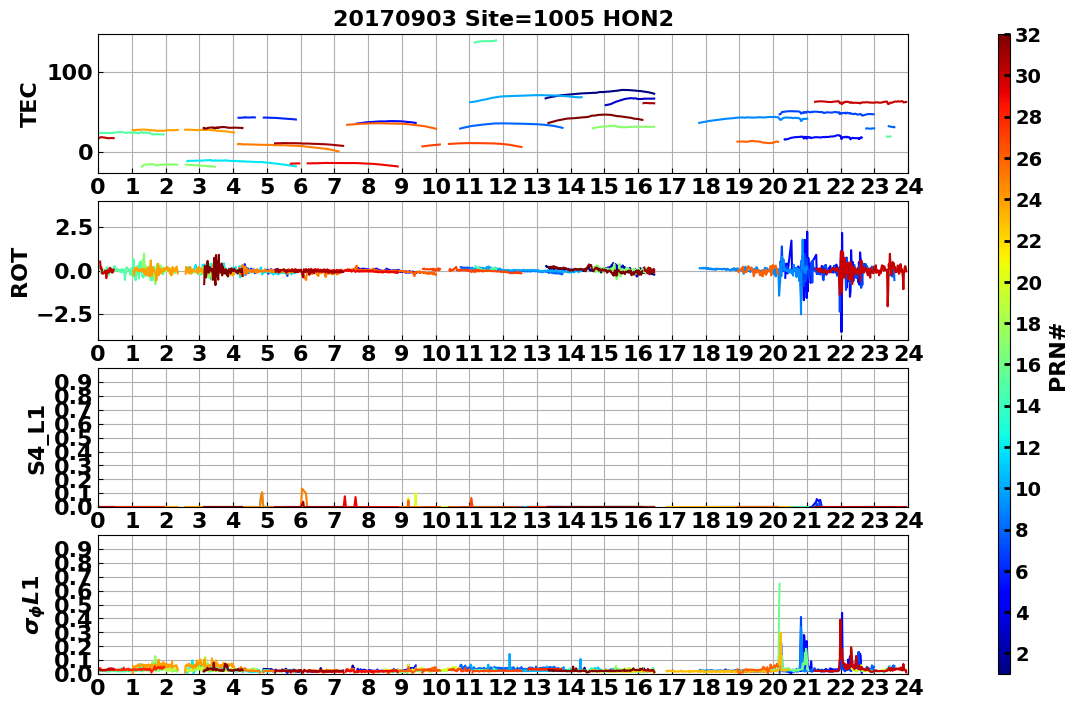Click the "−2.5" tick on the ROT axis
This screenshot has width=1077, height=709.
click(x=64, y=315)
